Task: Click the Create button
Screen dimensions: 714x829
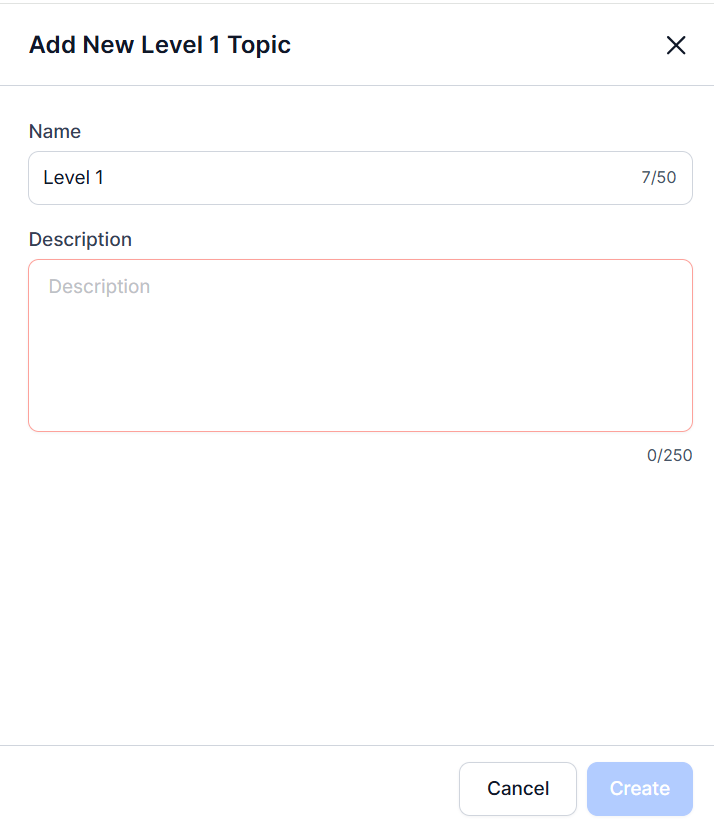Action: [639, 788]
